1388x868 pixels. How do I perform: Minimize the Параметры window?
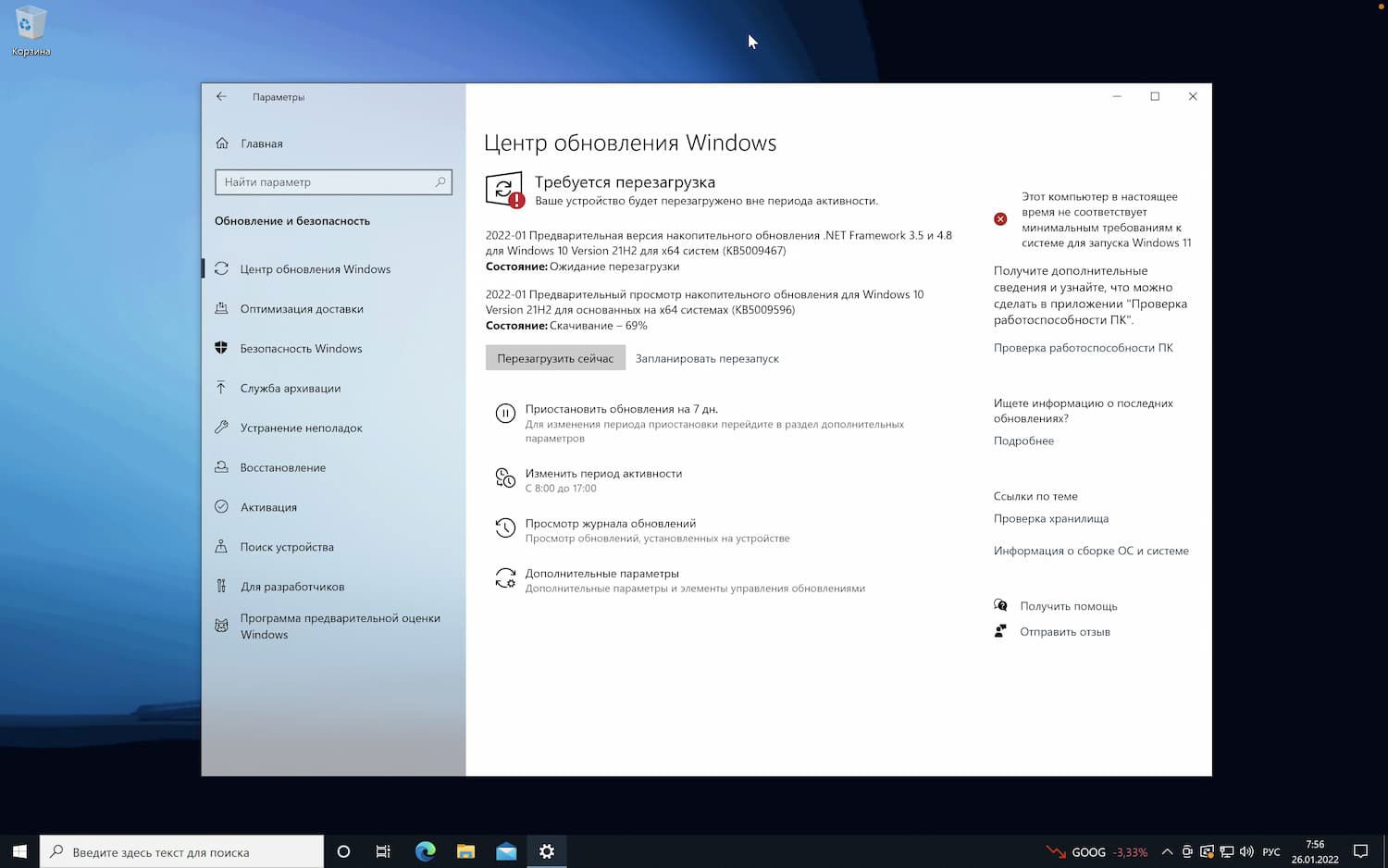1117,96
